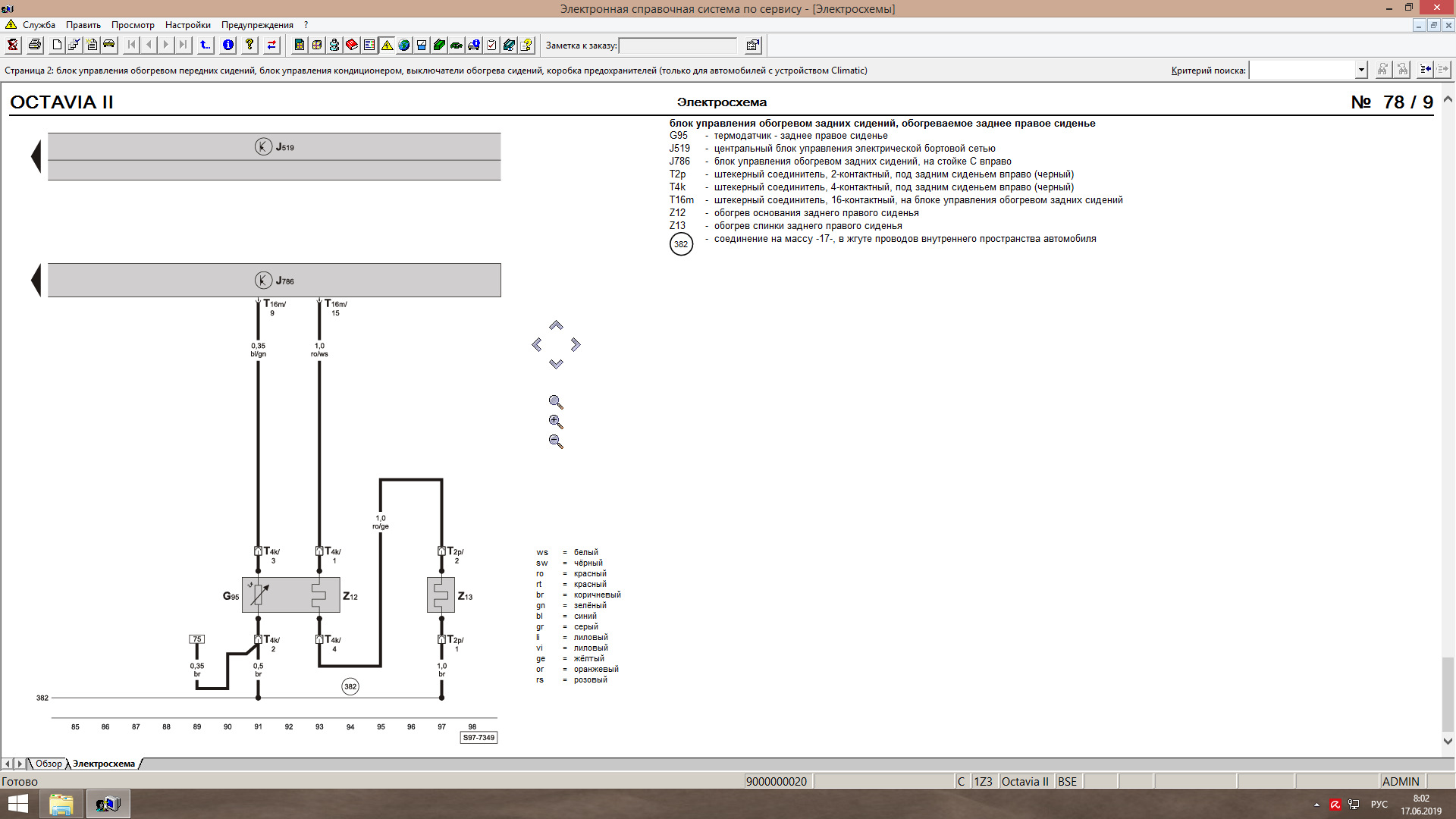Viewport: 1456px width, 819px height.
Task: Pan diagram left with arrow
Action: pyautogui.click(x=537, y=345)
